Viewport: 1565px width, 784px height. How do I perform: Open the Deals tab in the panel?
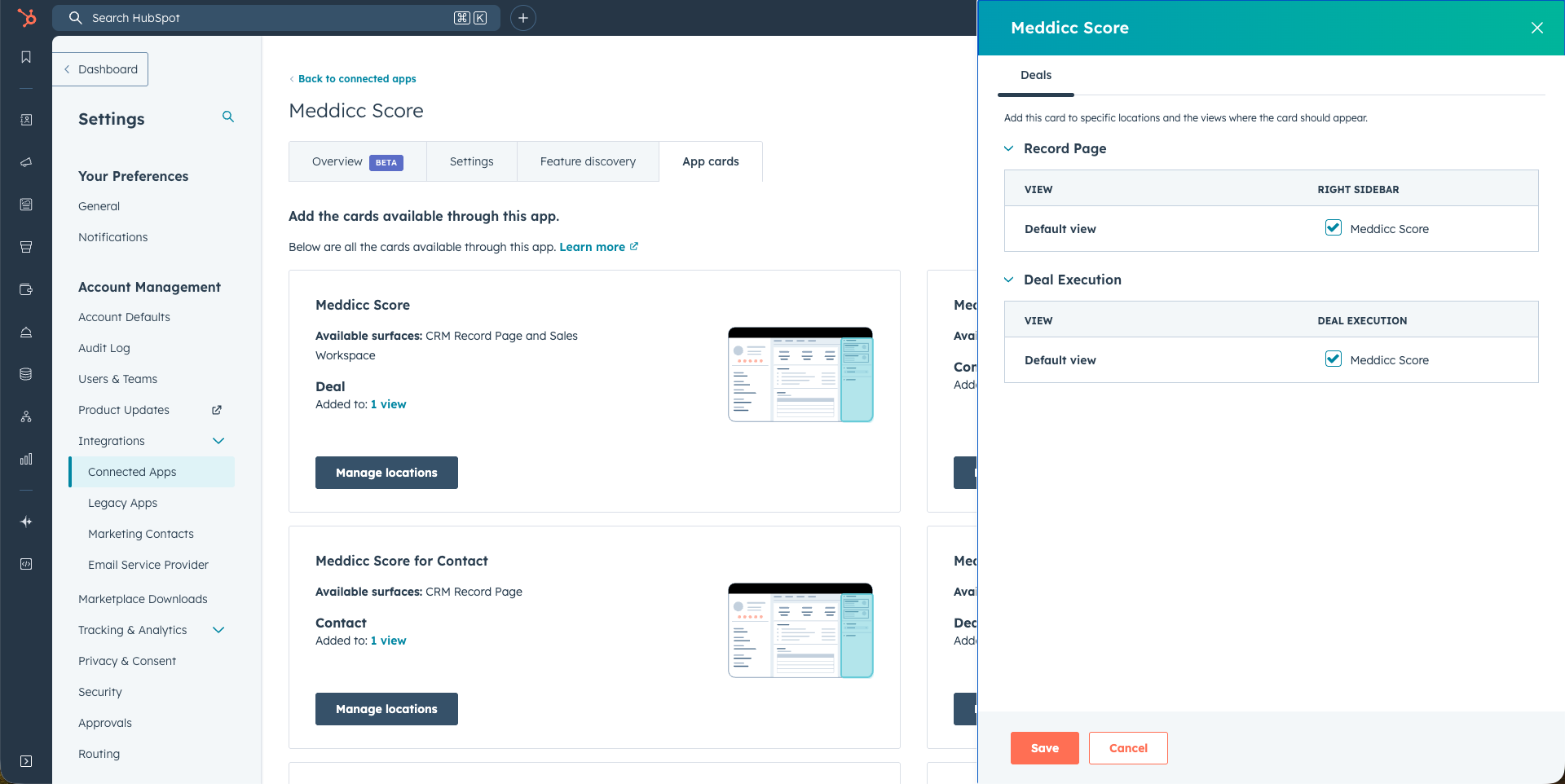click(x=1035, y=75)
